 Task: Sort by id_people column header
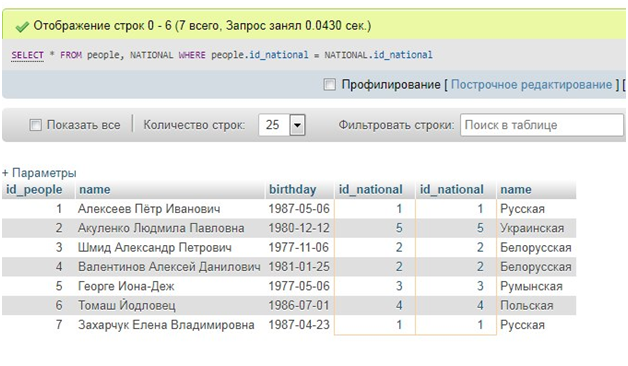pos(34,189)
